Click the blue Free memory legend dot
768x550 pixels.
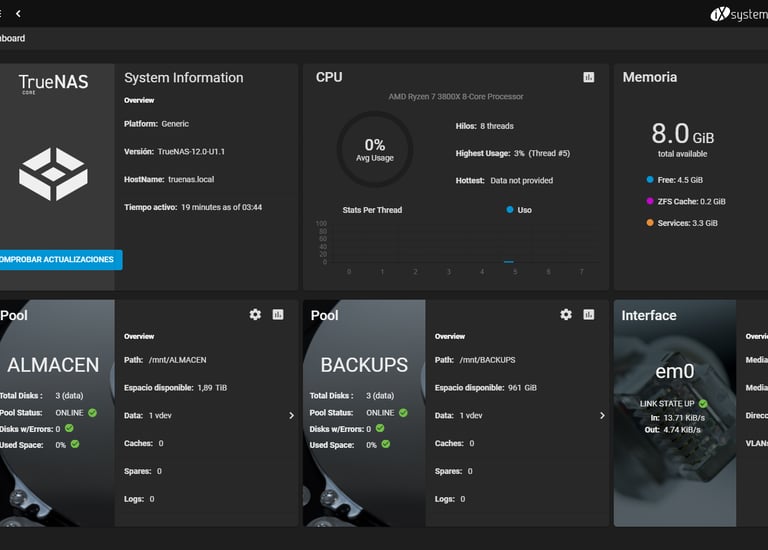tap(650, 180)
